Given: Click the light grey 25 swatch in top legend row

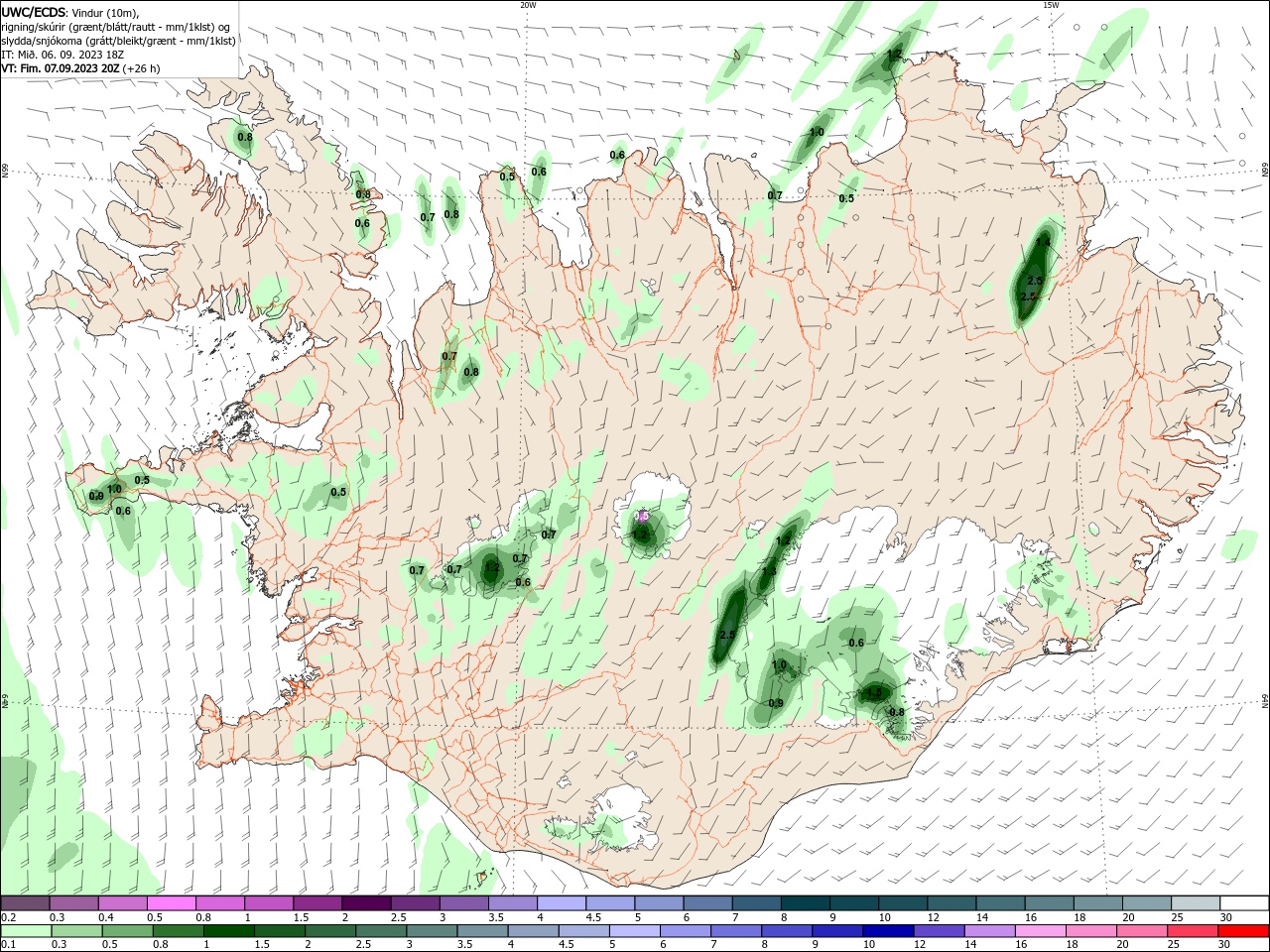Looking at the screenshot, I should point(1196,903).
